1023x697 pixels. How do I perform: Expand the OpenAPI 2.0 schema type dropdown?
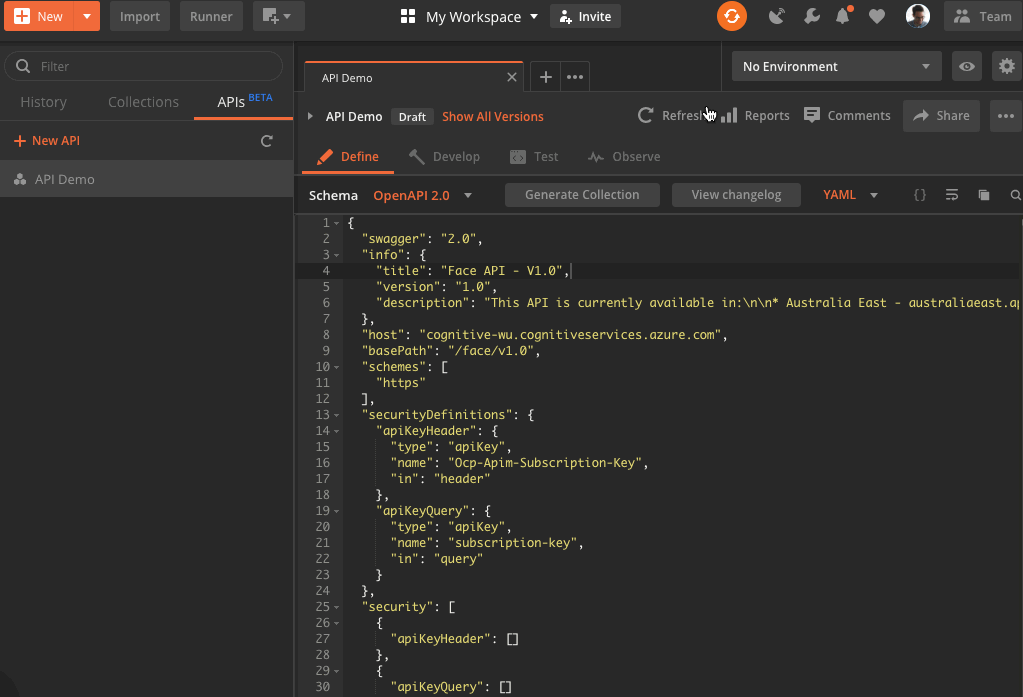(422, 195)
